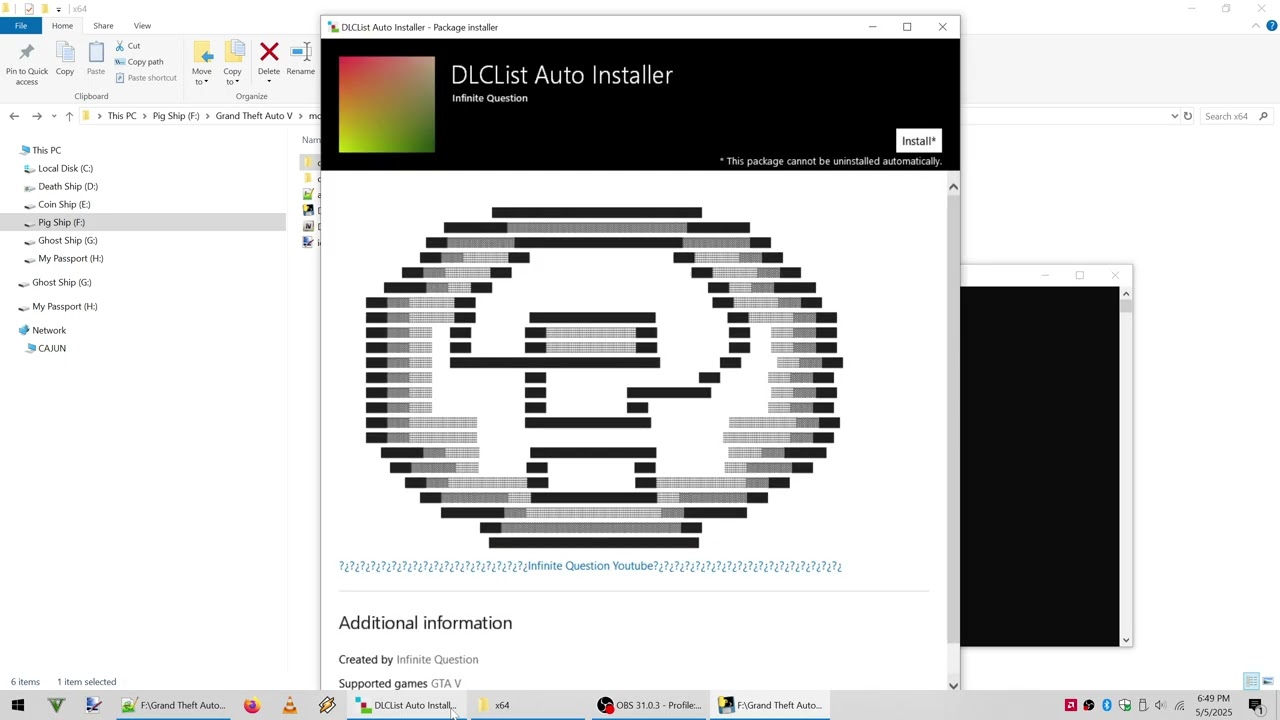Open the OBS 31.0.3 taskbar button
Image resolution: width=1280 pixels, height=720 pixels.
pos(650,705)
